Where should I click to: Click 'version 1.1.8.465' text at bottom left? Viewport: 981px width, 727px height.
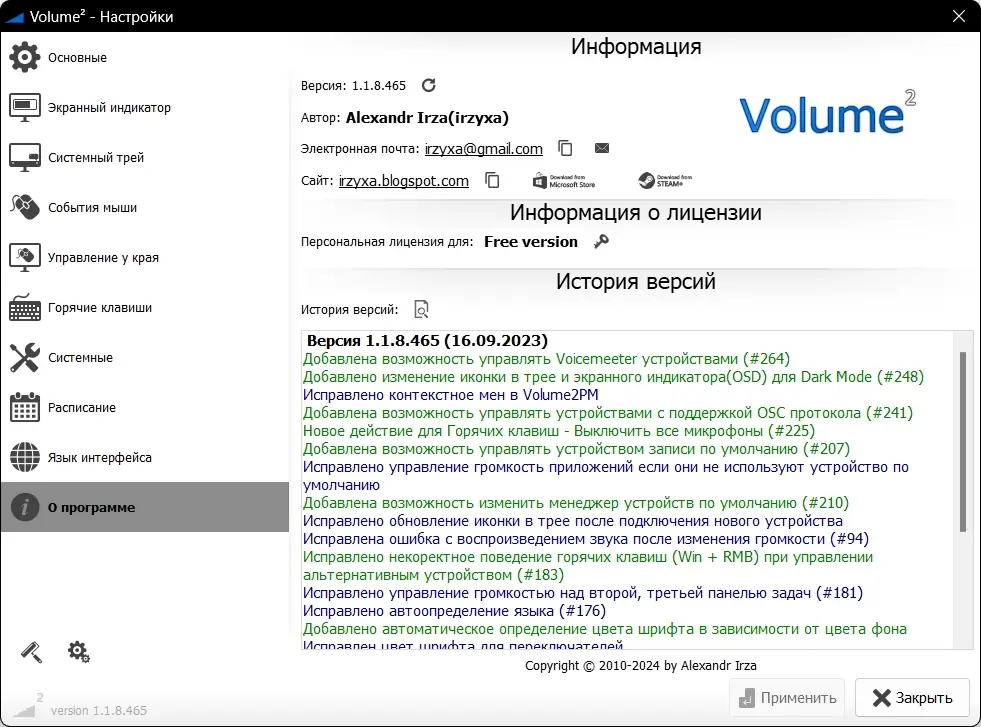tap(99, 711)
